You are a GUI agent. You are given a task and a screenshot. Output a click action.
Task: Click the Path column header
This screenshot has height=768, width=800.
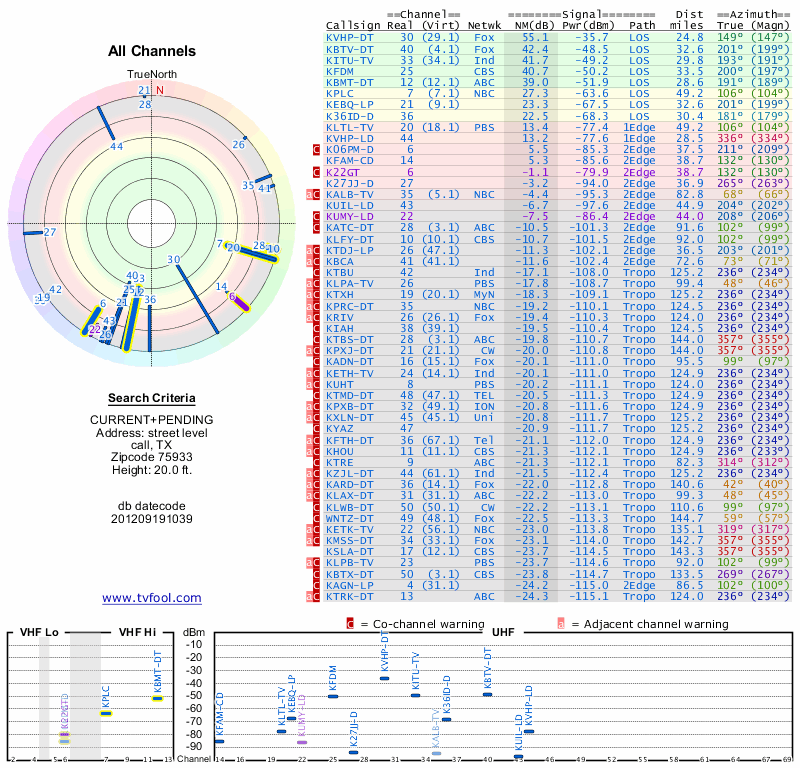point(642,26)
